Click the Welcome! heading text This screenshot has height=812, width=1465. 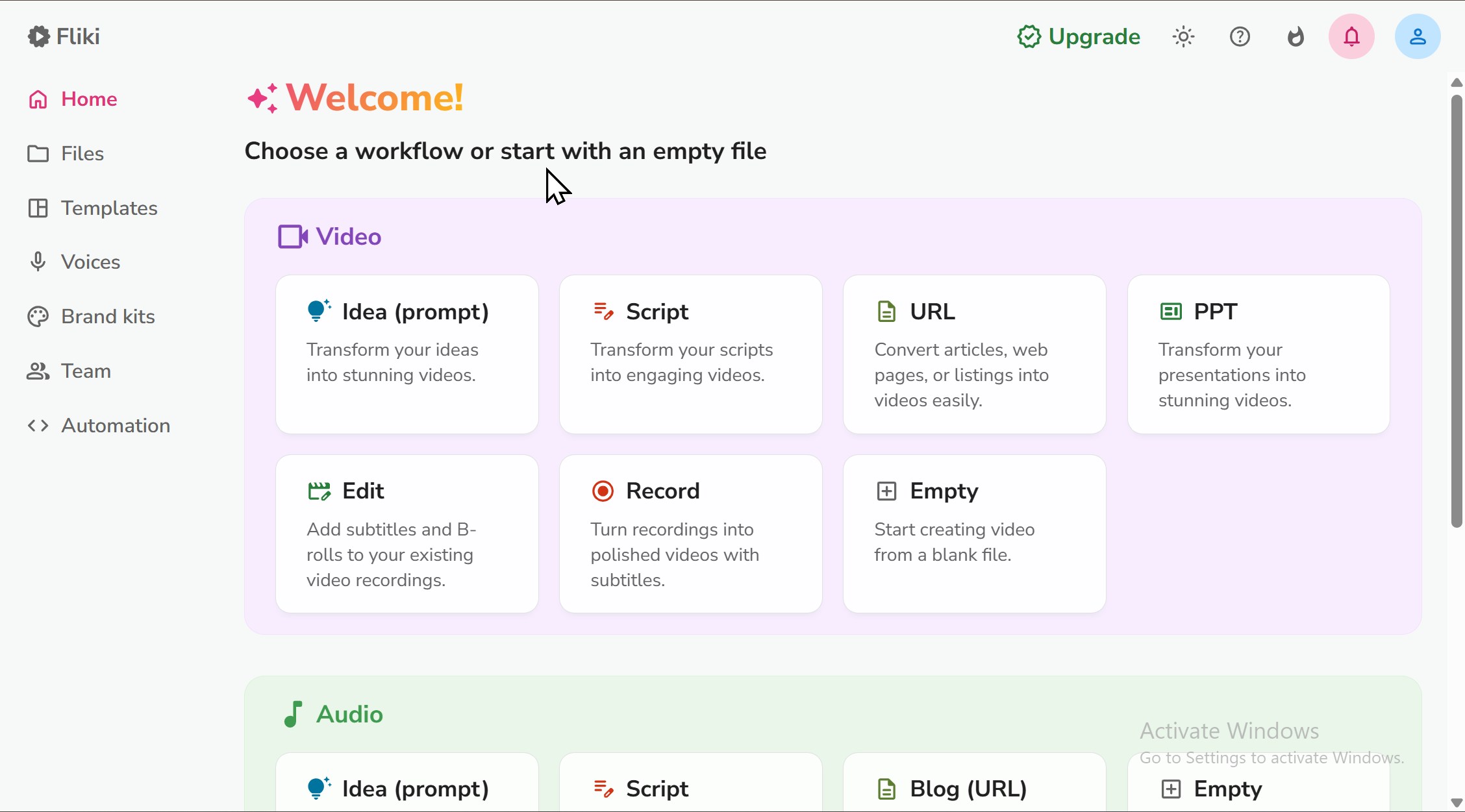pos(375,97)
